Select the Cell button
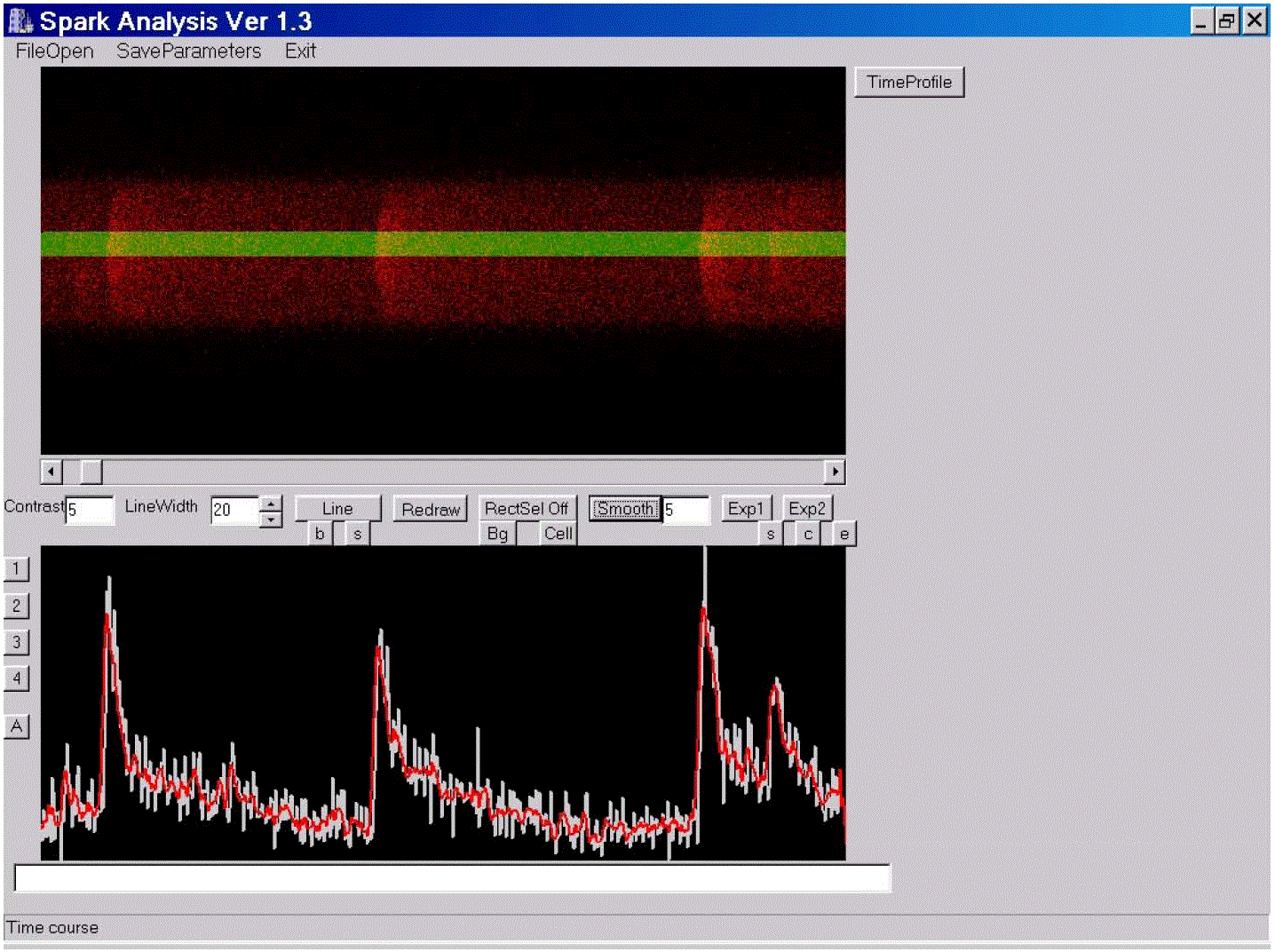The width and height of the screenshot is (1275, 952). [558, 534]
